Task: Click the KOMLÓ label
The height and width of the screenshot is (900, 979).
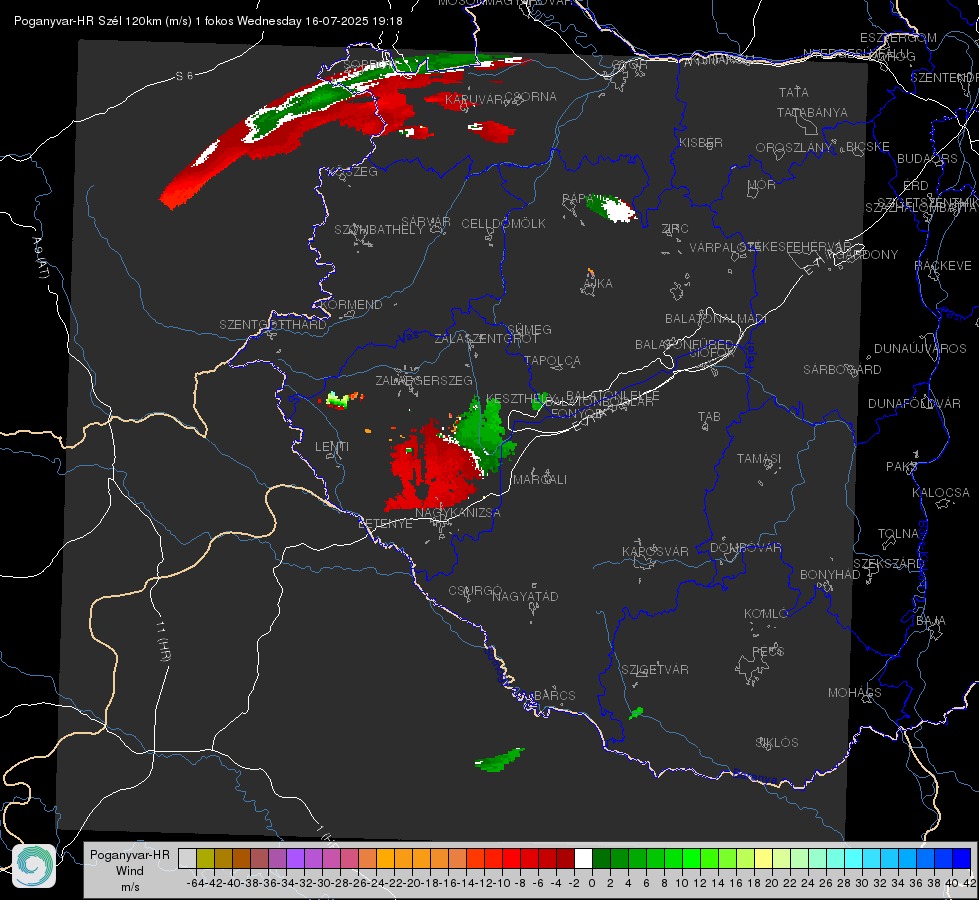Action: (x=766, y=614)
